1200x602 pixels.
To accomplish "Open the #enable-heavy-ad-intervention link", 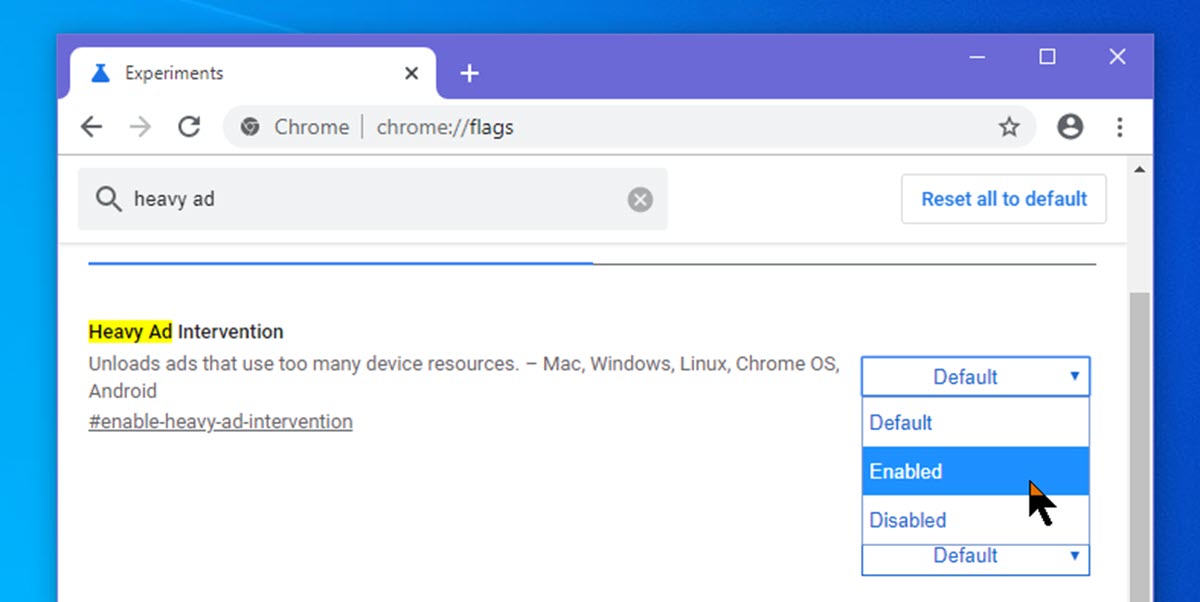I will point(220,422).
